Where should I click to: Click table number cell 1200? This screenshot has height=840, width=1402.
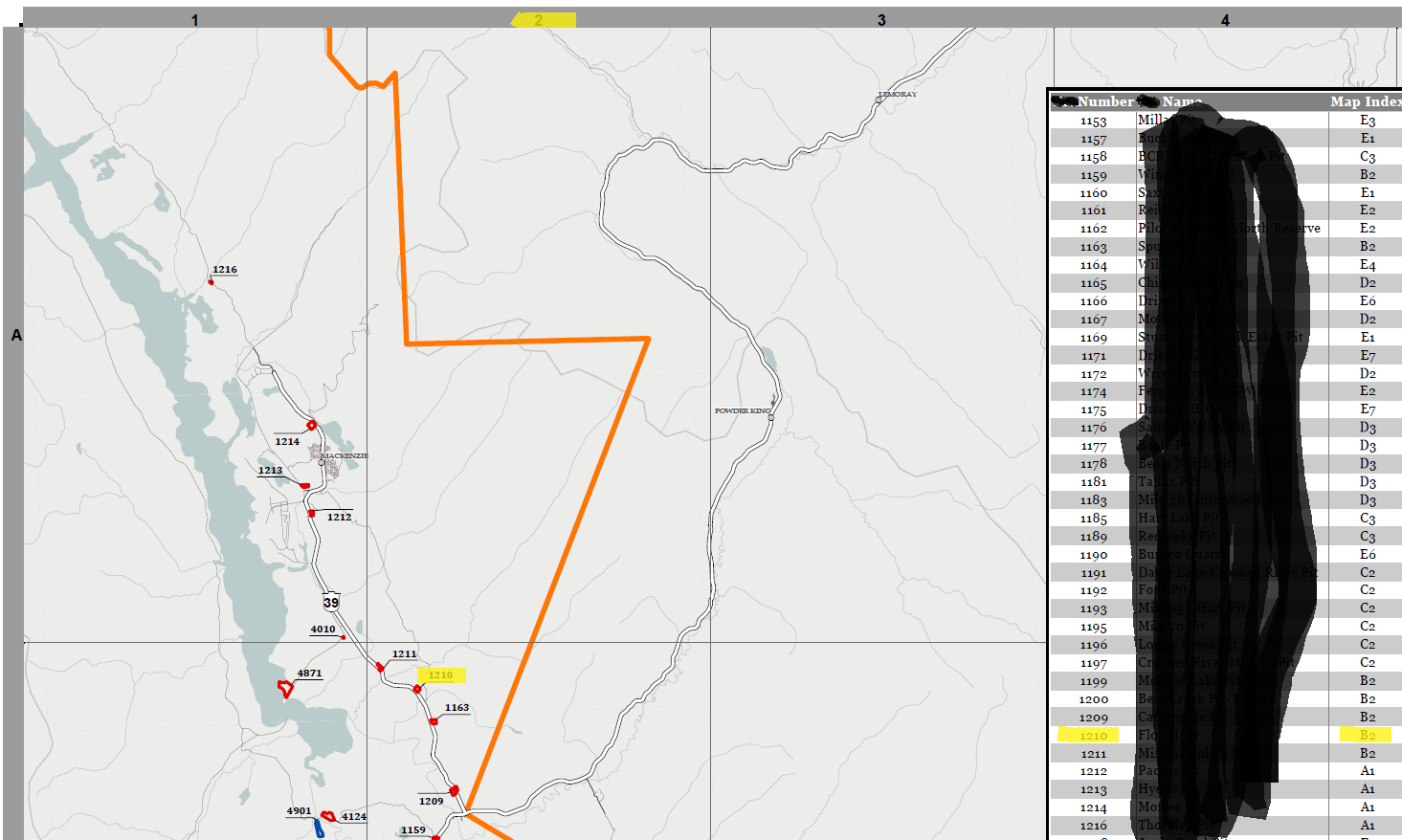(1093, 698)
